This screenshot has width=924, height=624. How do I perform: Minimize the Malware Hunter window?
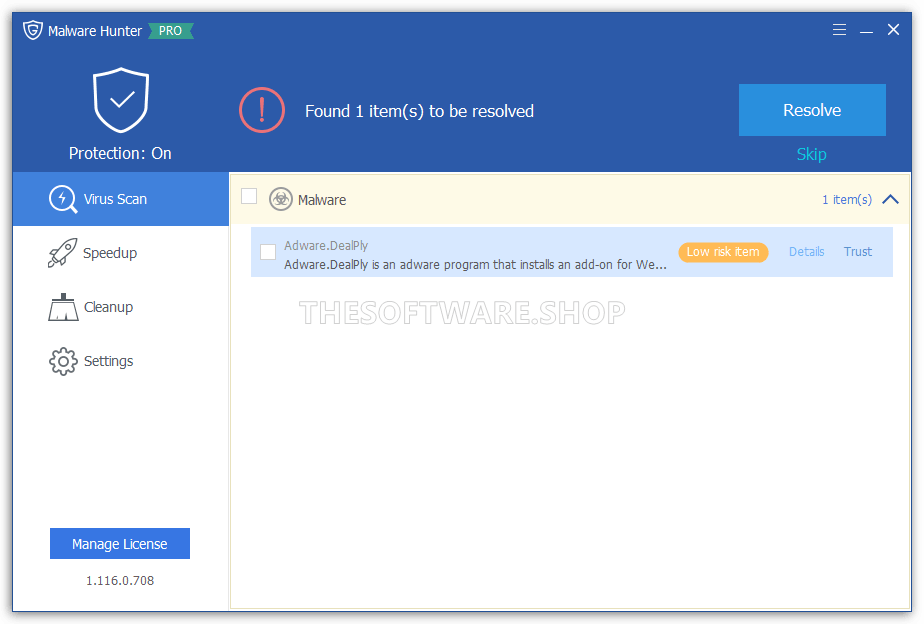pos(866,30)
